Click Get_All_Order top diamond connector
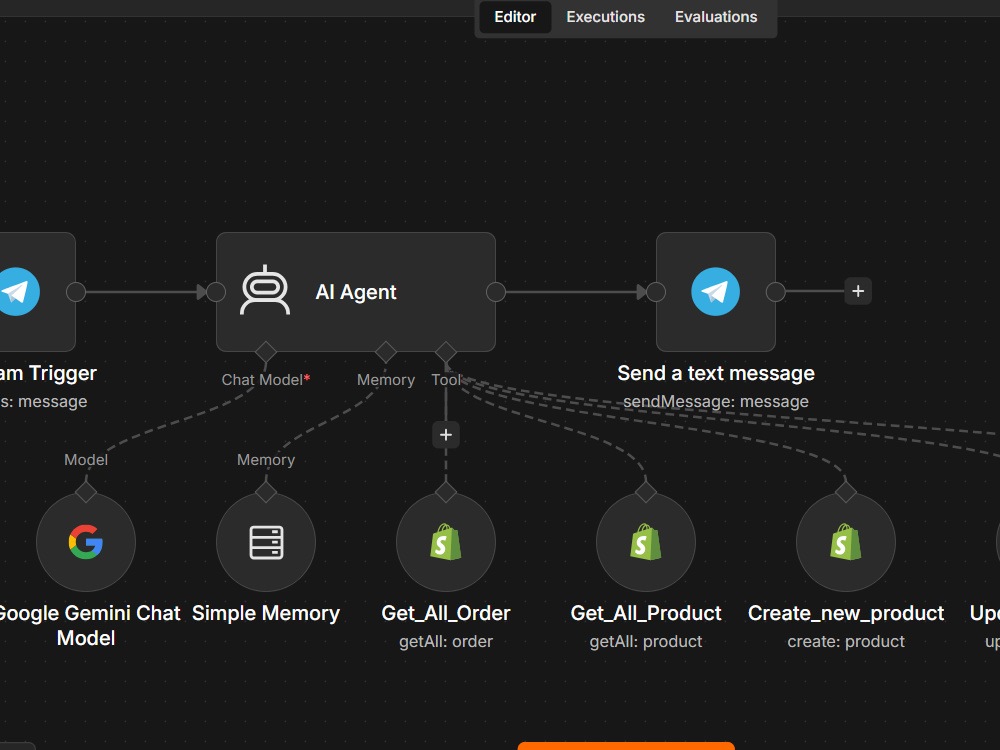1000x750 pixels. click(x=446, y=492)
